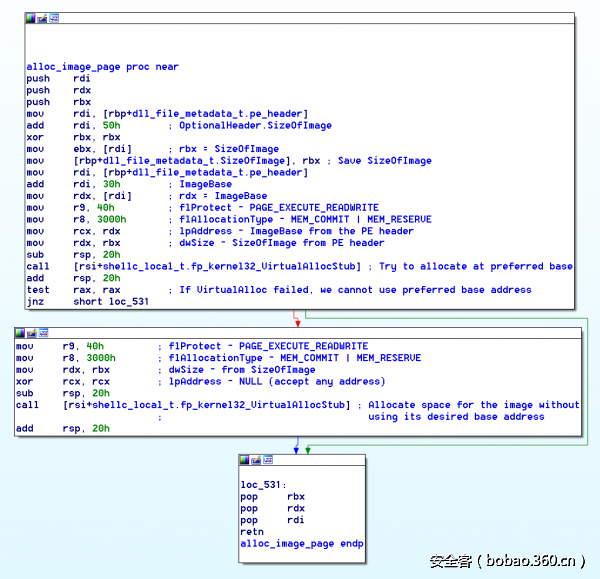
Task: Click the color icon on the loc_531 block
Action: (245, 460)
